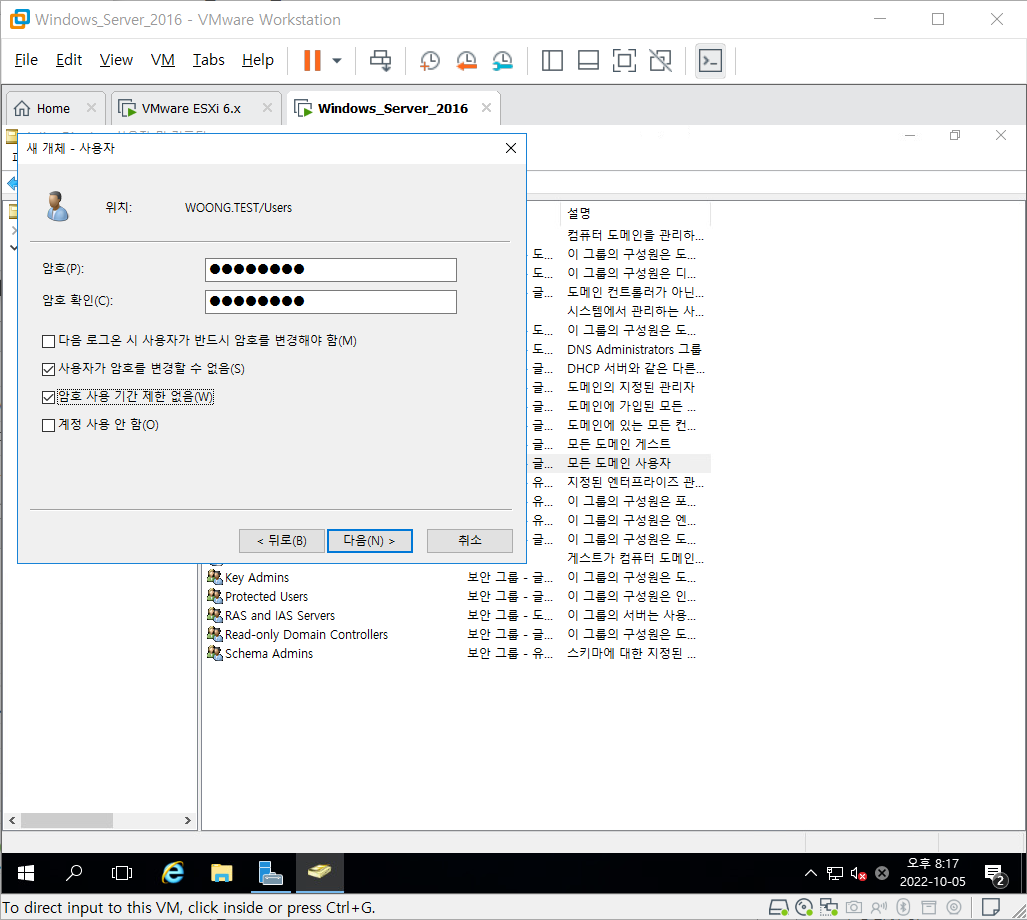Enable must change password at next logon
1027x920 pixels.
click(48, 341)
